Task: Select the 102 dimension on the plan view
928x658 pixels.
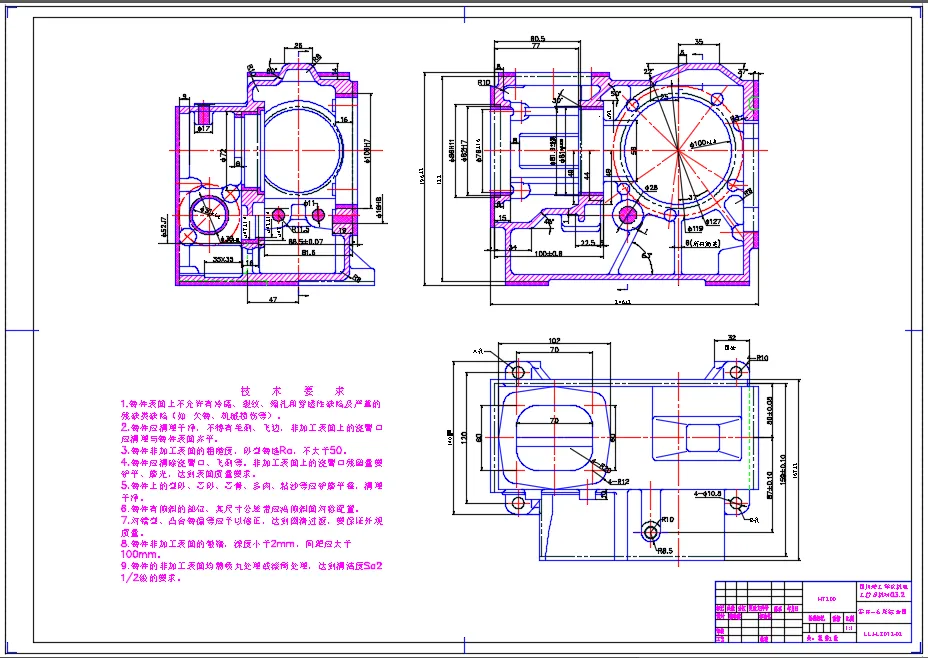Action: [x=554, y=341]
